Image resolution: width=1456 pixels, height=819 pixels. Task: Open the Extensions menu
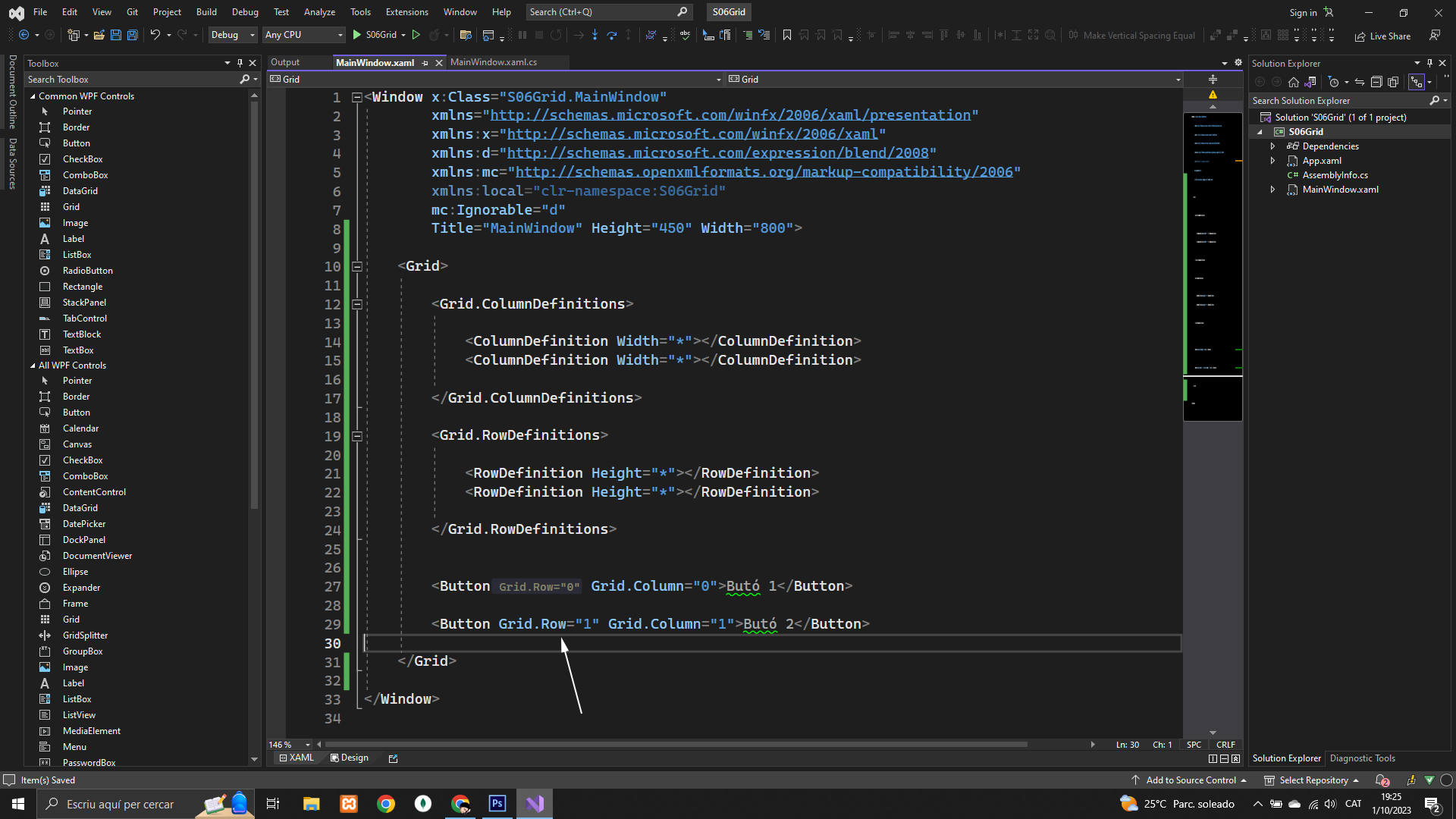coord(406,12)
